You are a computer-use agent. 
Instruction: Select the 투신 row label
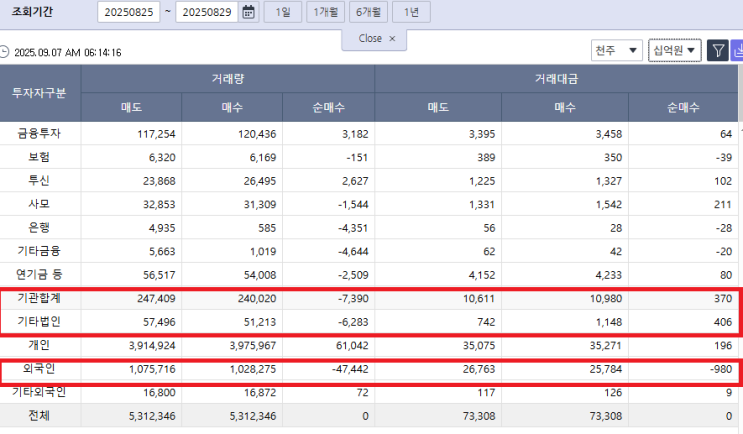39,181
